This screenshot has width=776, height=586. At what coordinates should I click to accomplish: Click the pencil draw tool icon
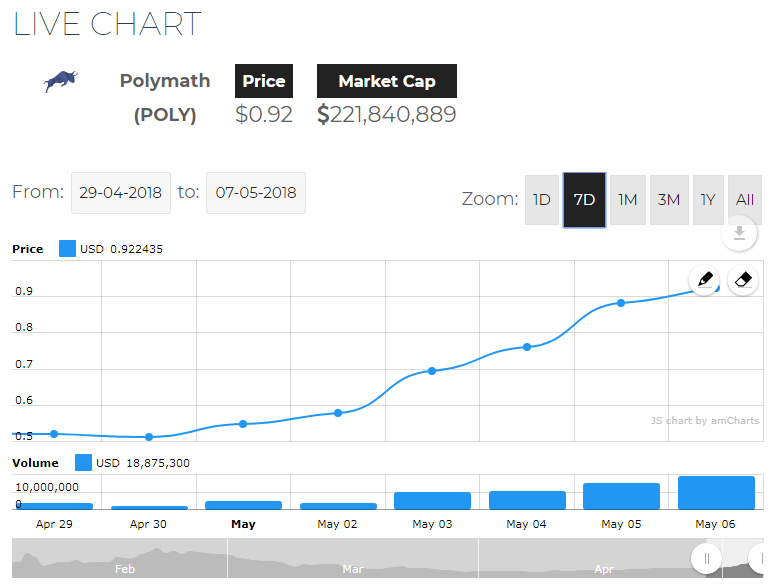pos(704,280)
